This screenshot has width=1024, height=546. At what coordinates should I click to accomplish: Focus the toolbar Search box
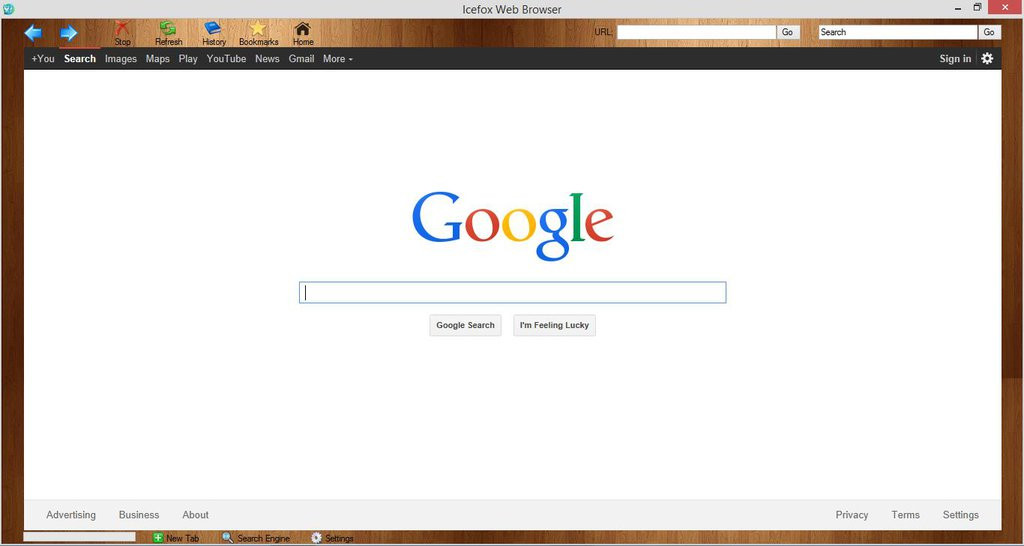tap(898, 32)
